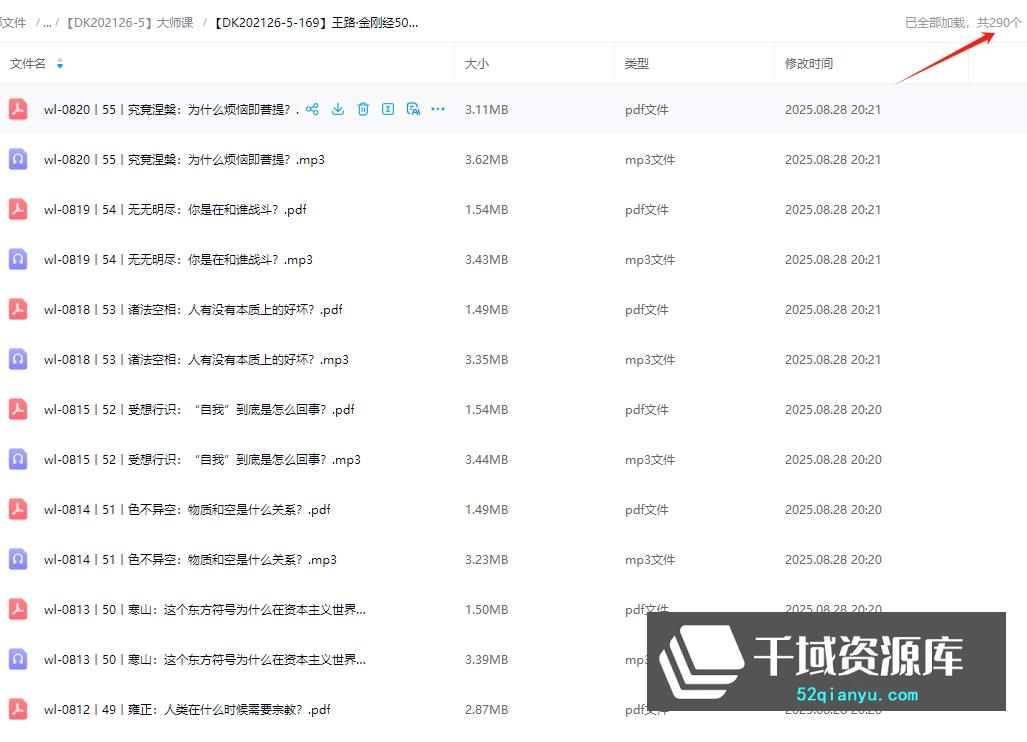Click the mp3 icon of wl-0820 究竟涅槃
The width and height of the screenshot is (1027, 742).
[x=18, y=159]
